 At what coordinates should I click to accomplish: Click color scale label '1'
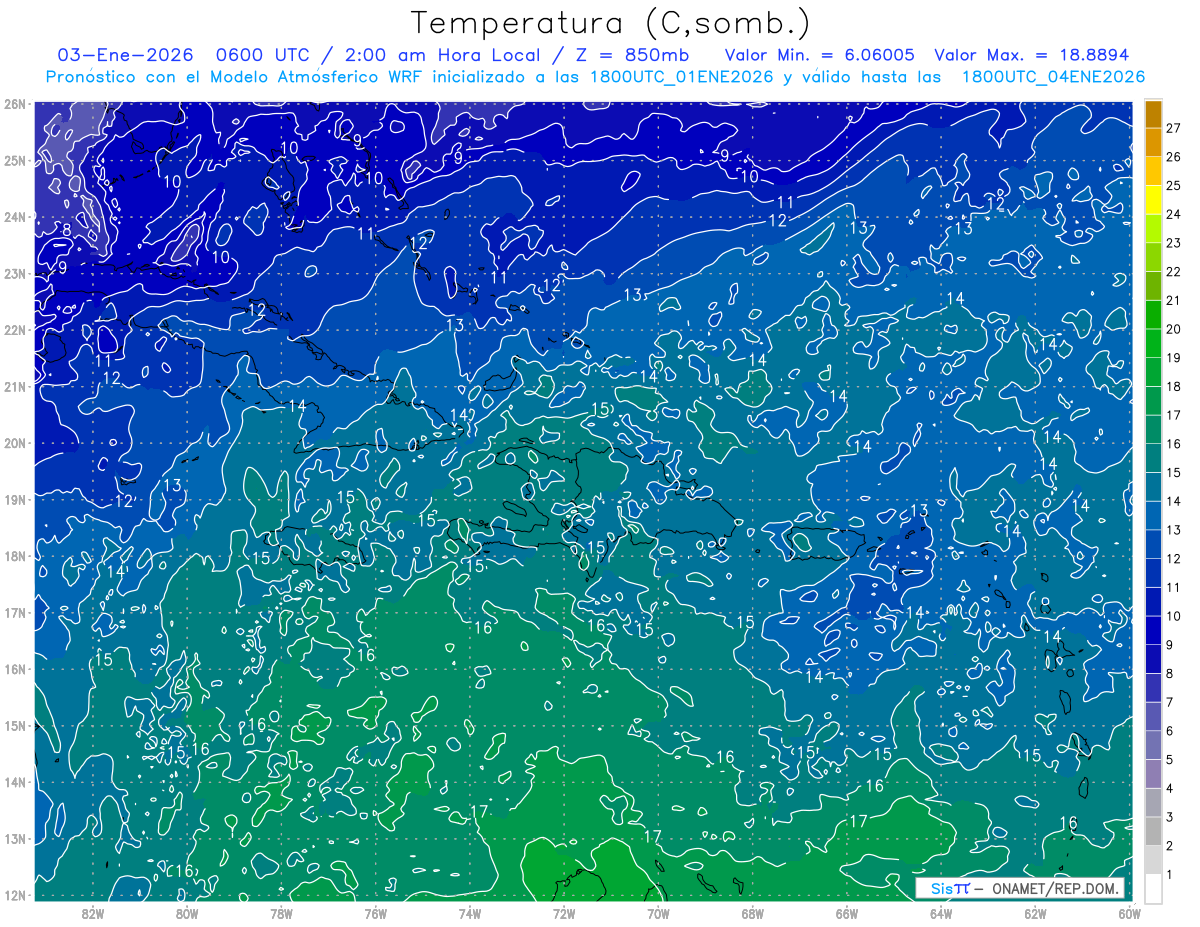click(x=1169, y=874)
